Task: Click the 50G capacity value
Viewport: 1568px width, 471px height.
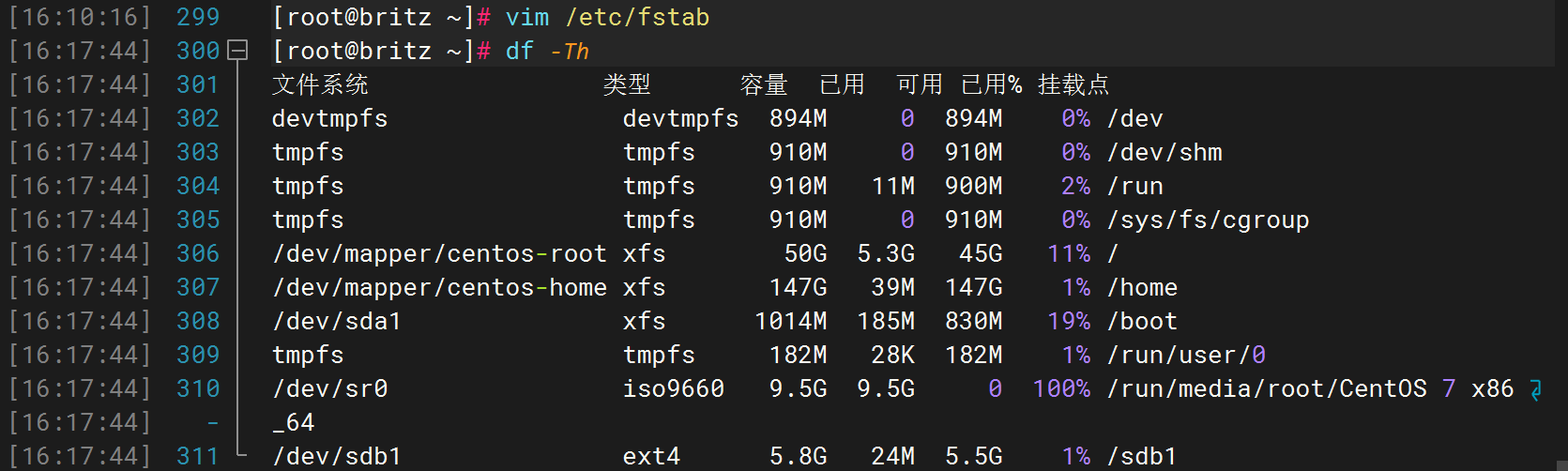Action: pos(805,253)
